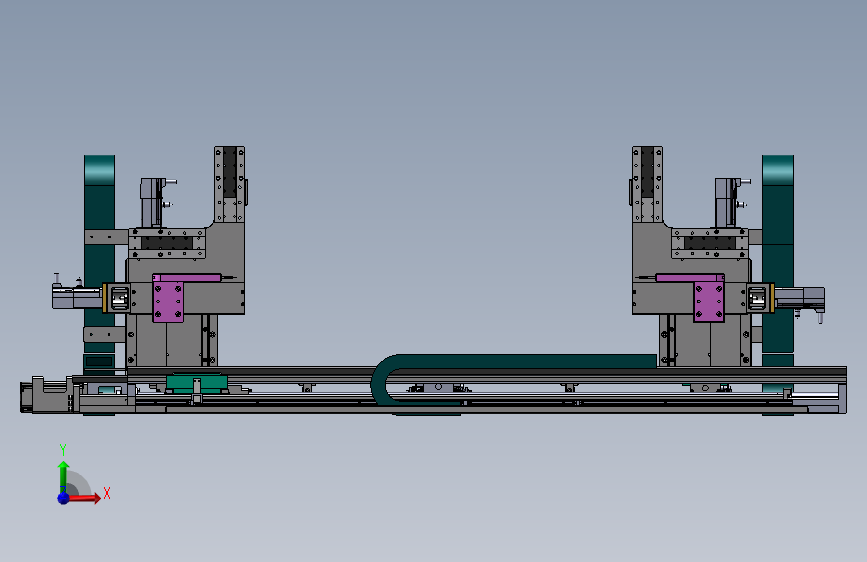Select the right vertical linear rail tower
Screen dimensions: 867x562
click(x=647, y=184)
